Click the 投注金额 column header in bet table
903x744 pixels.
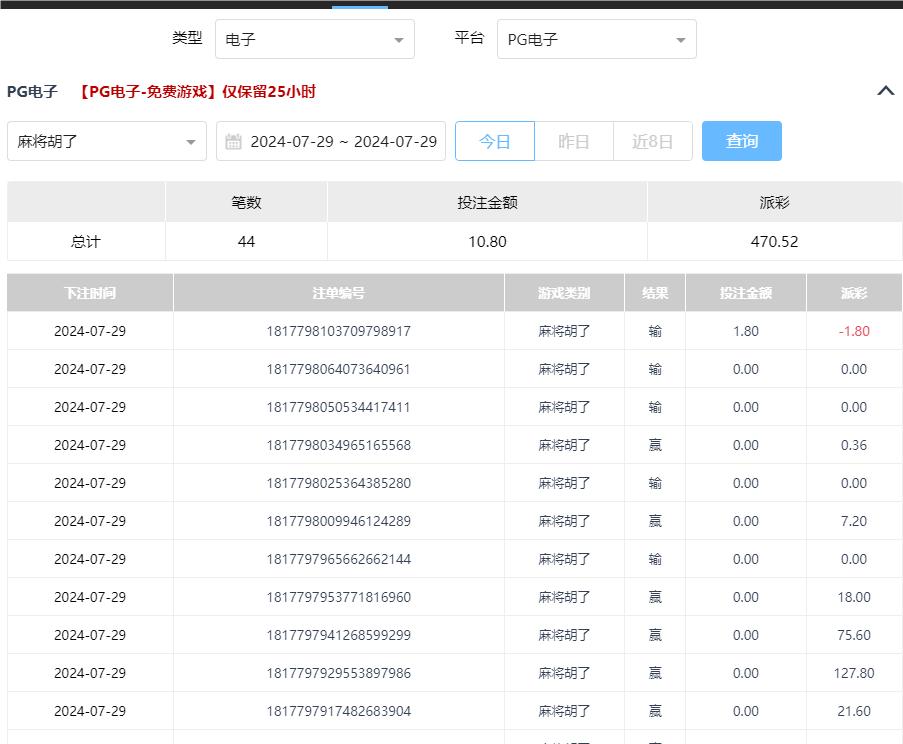(745, 293)
